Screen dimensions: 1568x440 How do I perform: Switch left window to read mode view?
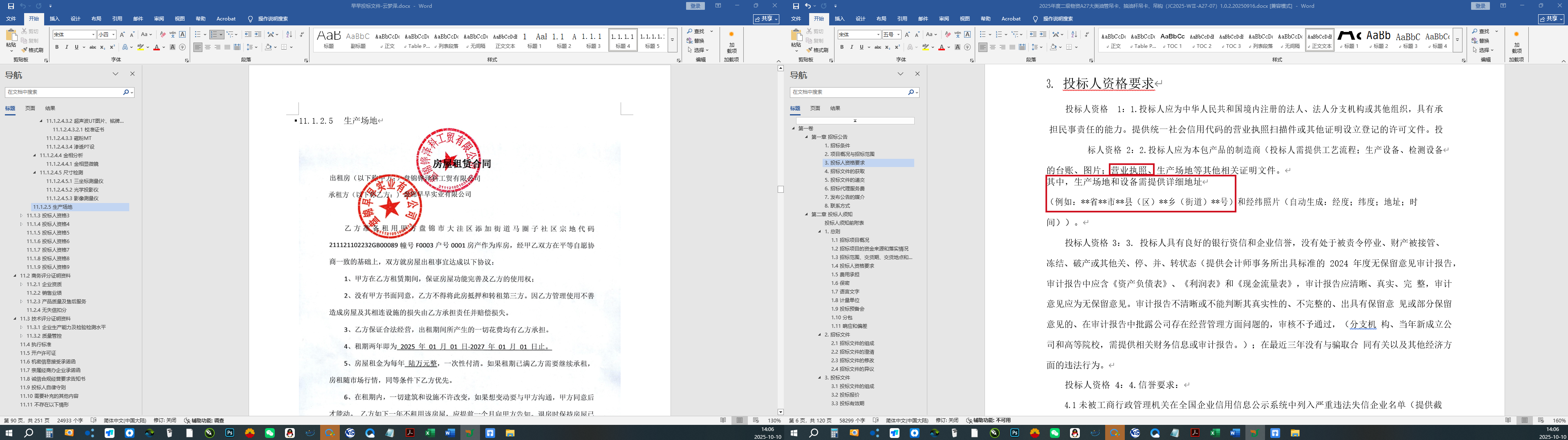point(723,420)
